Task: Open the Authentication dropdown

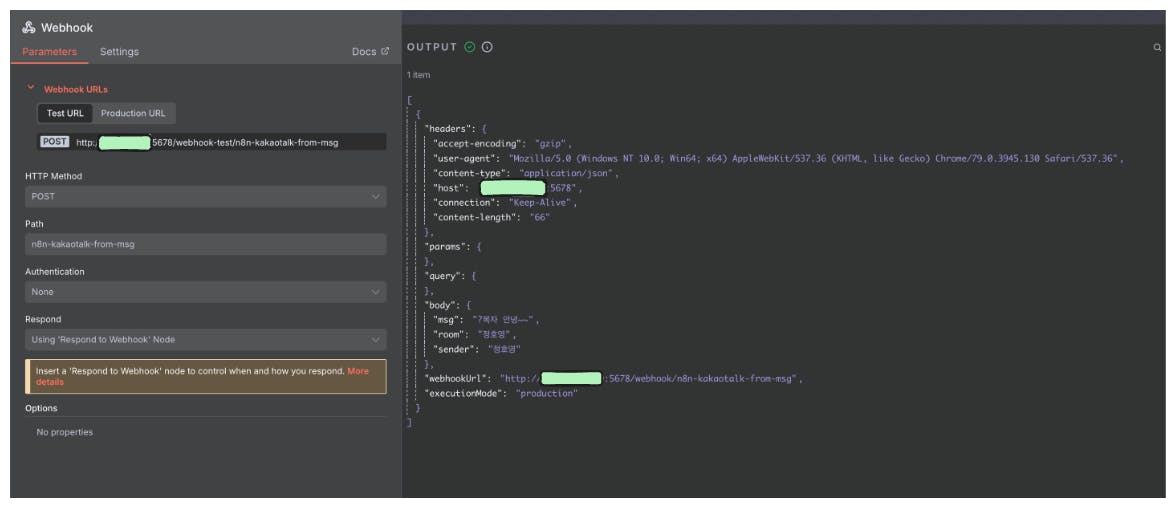Action: pos(205,291)
